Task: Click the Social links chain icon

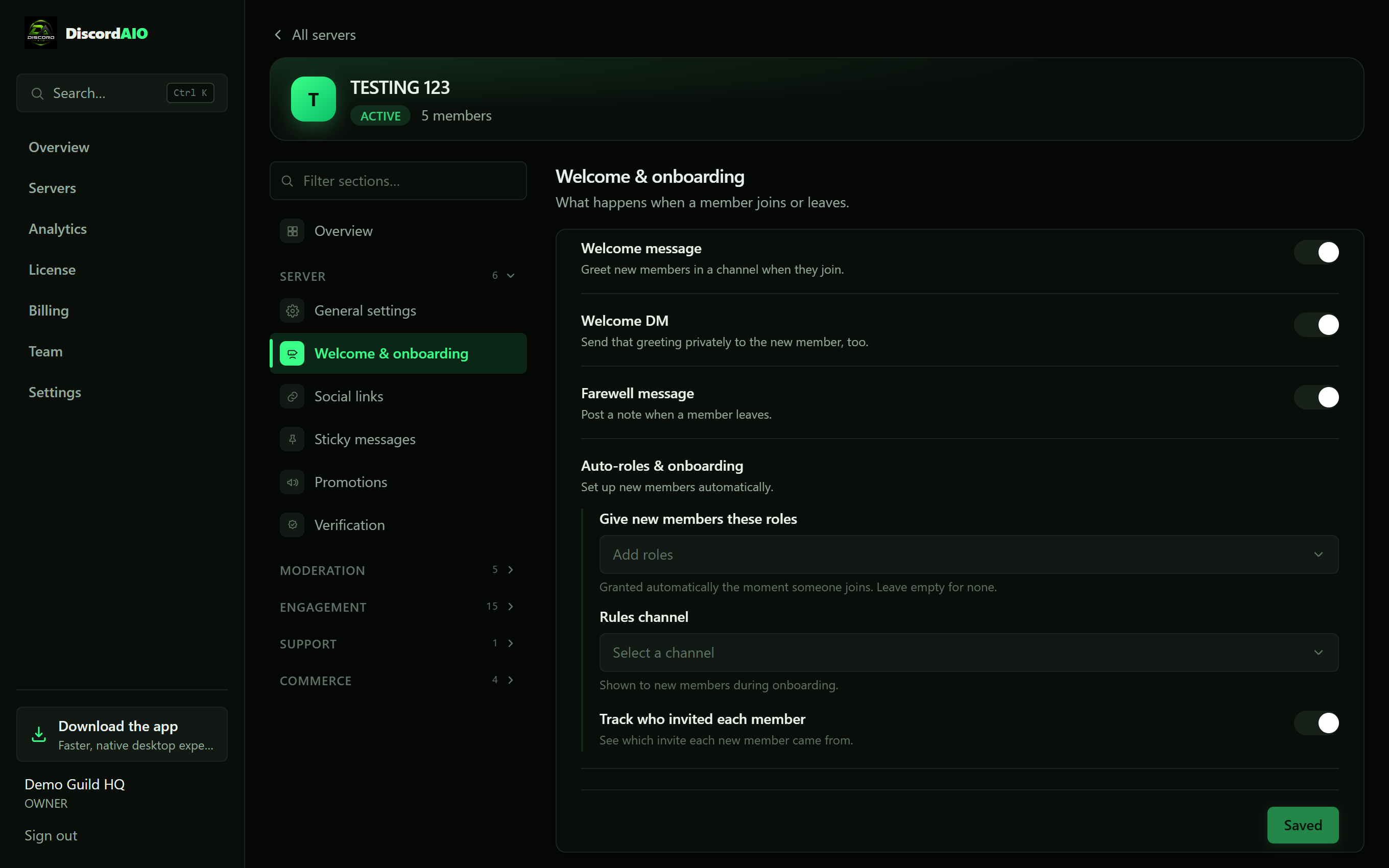Action: coord(292,397)
